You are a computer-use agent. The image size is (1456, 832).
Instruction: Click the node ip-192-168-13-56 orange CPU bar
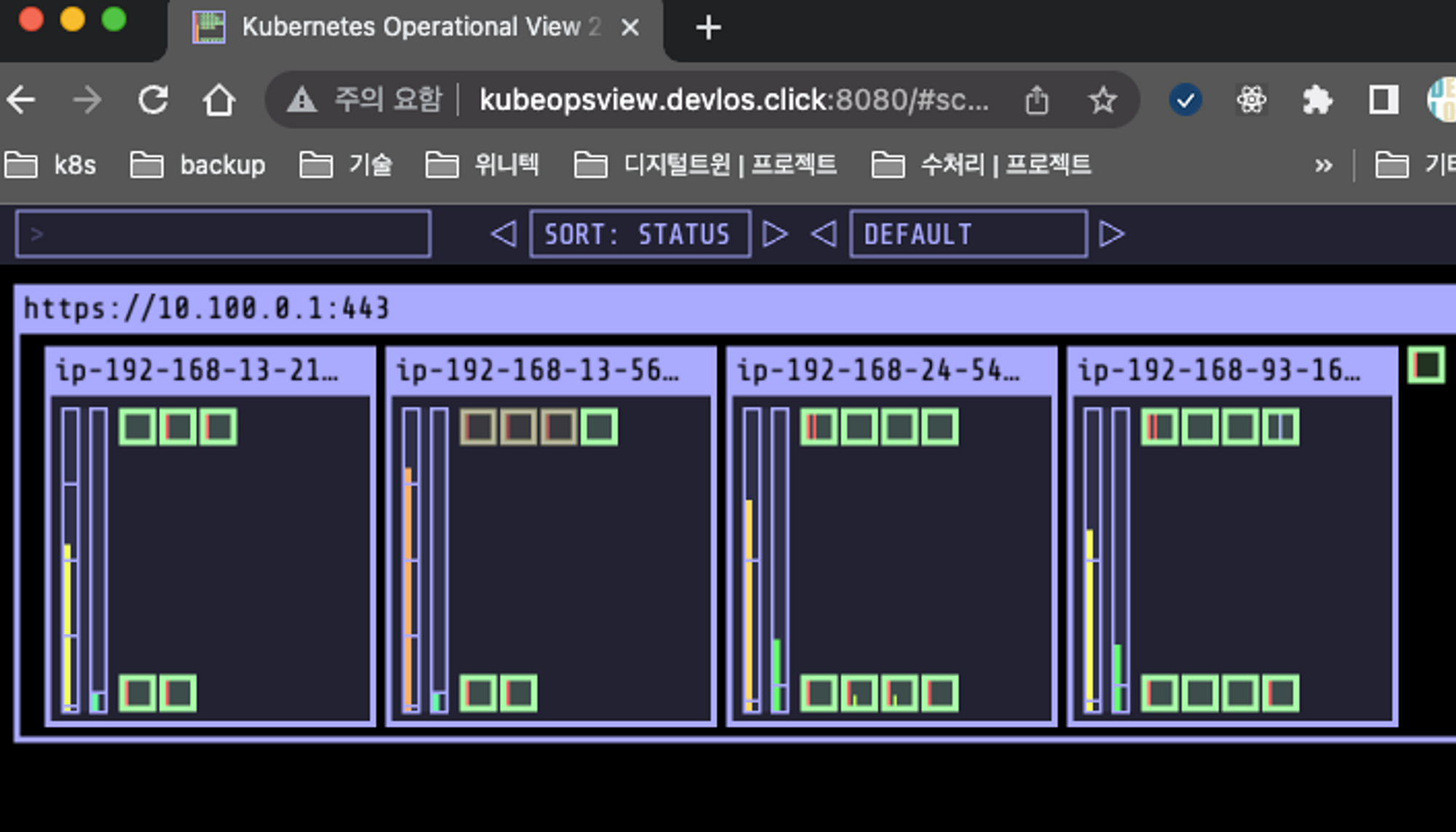click(x=408, y=590)
